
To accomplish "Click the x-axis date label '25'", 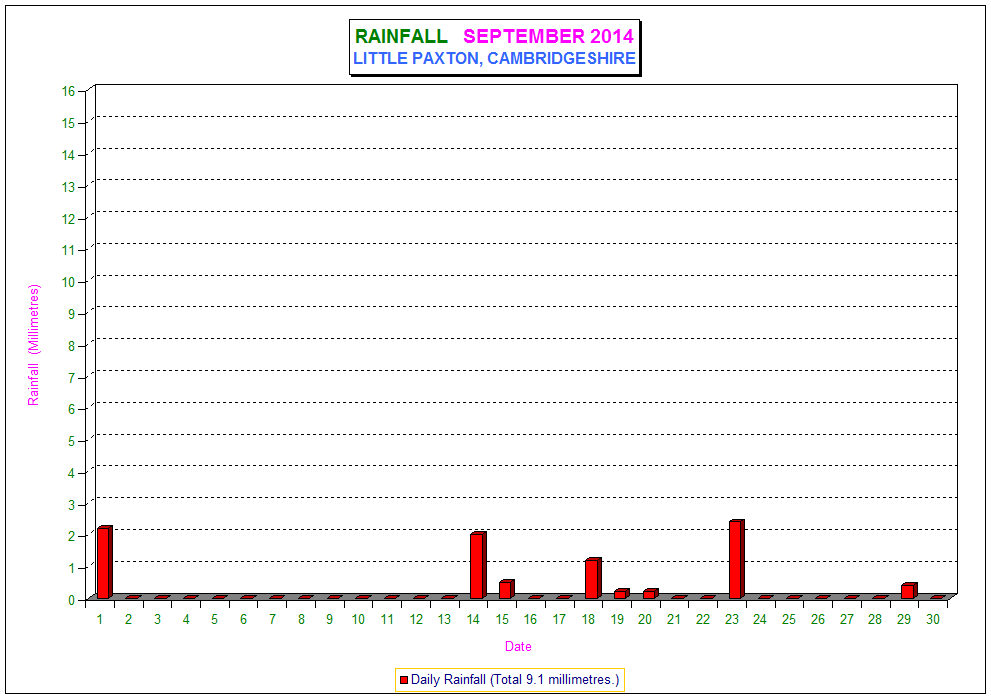I will coord(789,620).
